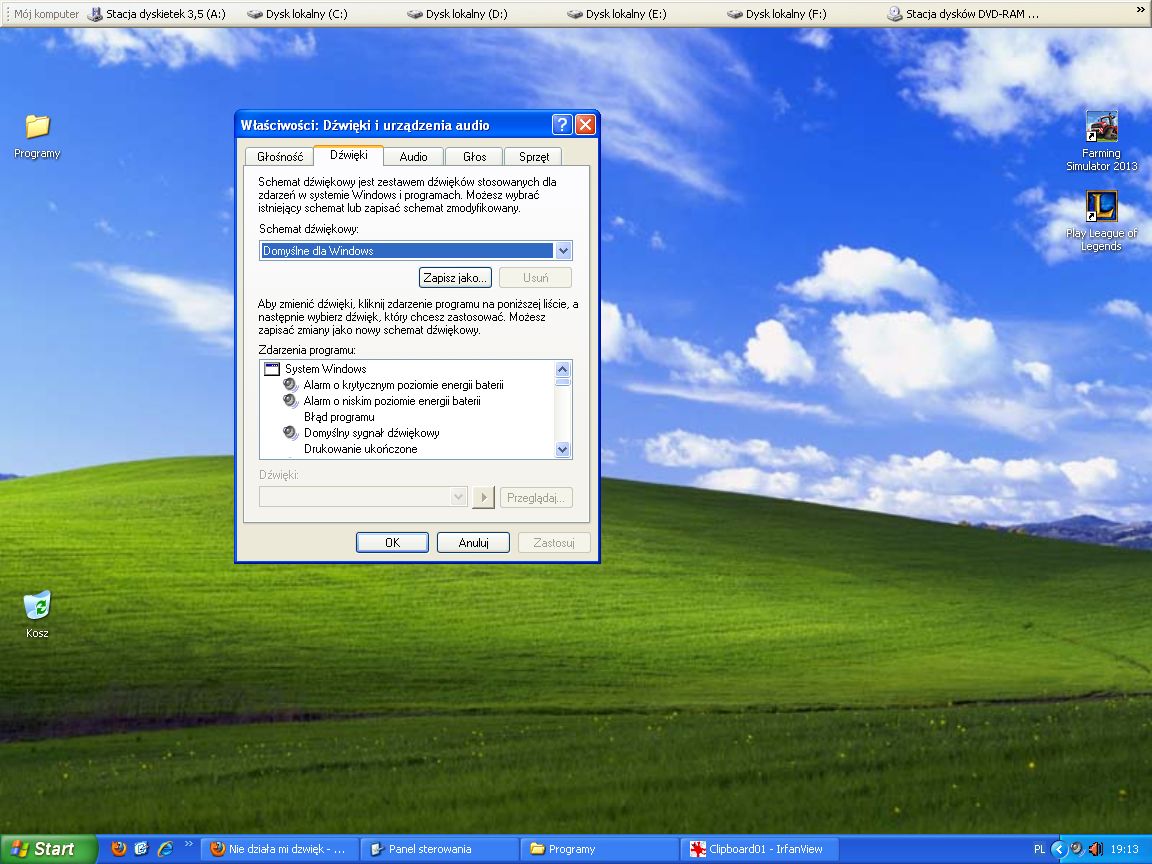The width and height of the screenshot is (1152, 864).
Task: Select the Dźwięki tab
Action: [348, 154]
